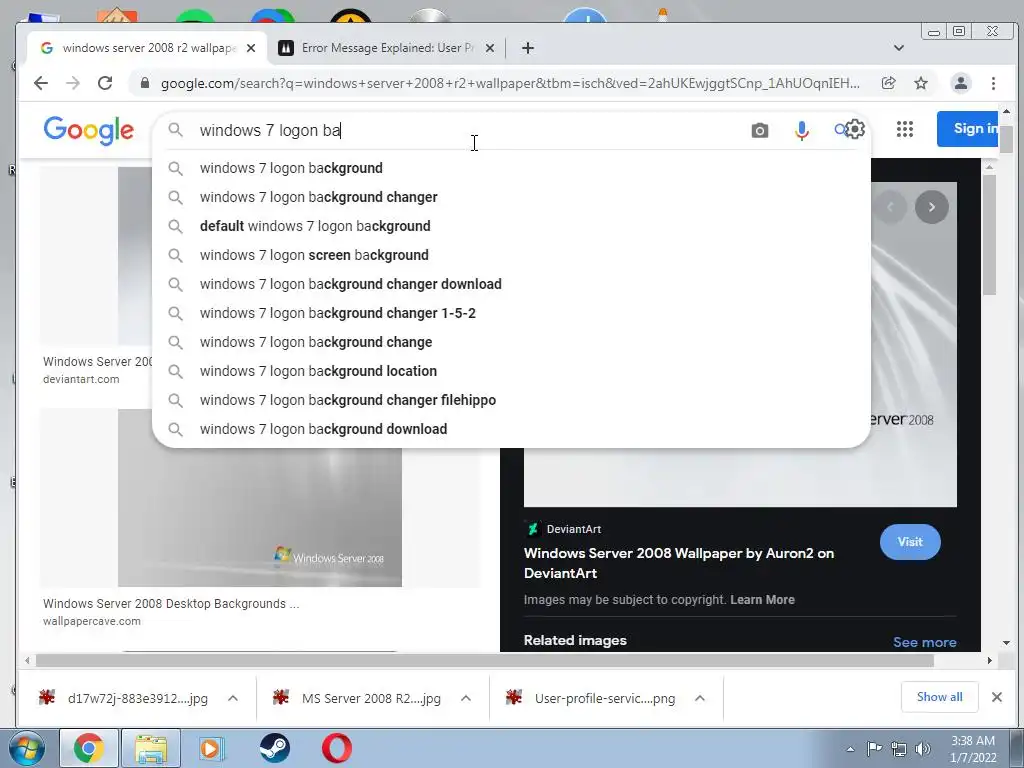Open Learn More copyright link
Image resolution: width=1024 pixels, height=768 pixels.
point(762,600)
